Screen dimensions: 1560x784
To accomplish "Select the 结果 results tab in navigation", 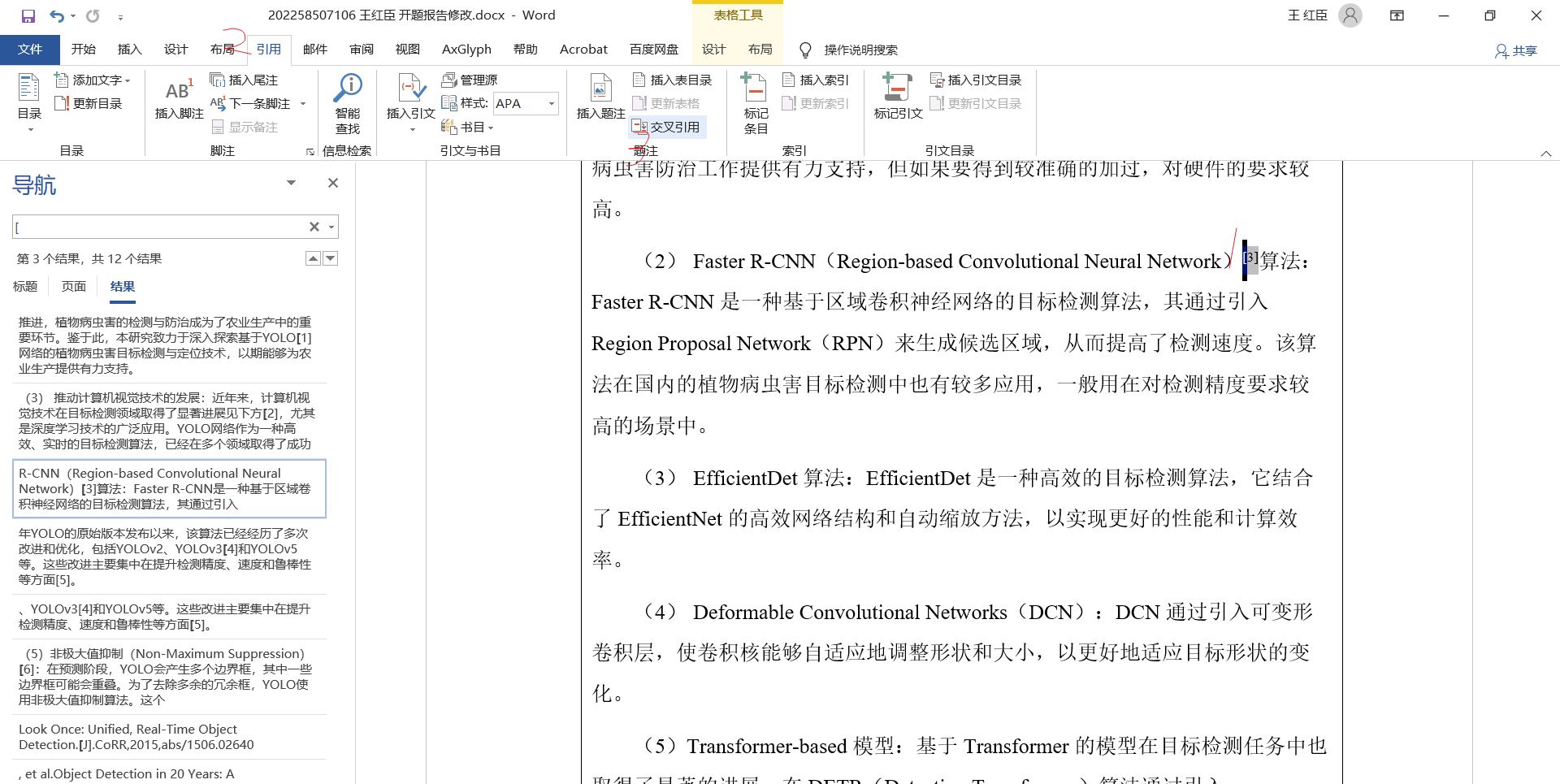I will (123, 287).
